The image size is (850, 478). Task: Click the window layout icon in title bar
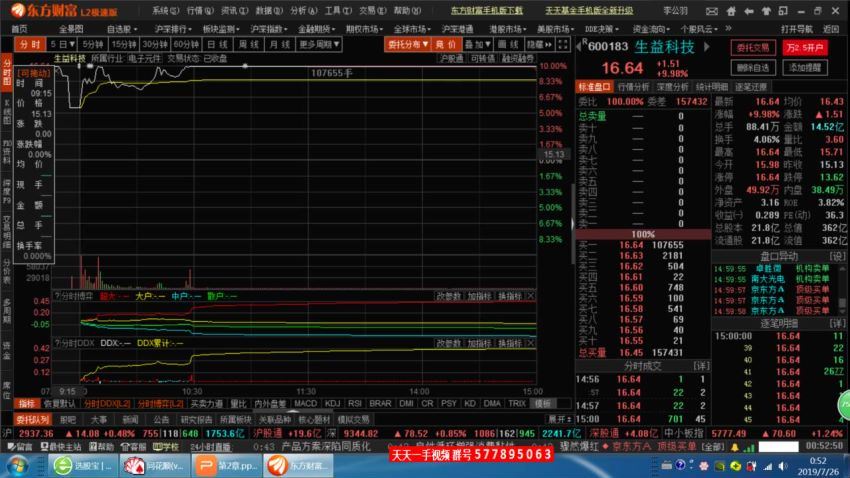pos(783,11)
